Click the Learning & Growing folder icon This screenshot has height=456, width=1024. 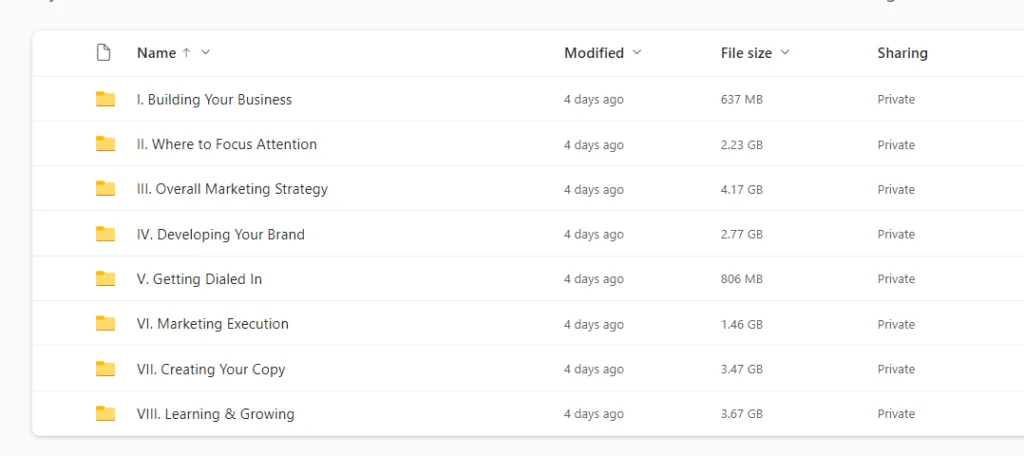pyautogui.click(x=105, y=414)
